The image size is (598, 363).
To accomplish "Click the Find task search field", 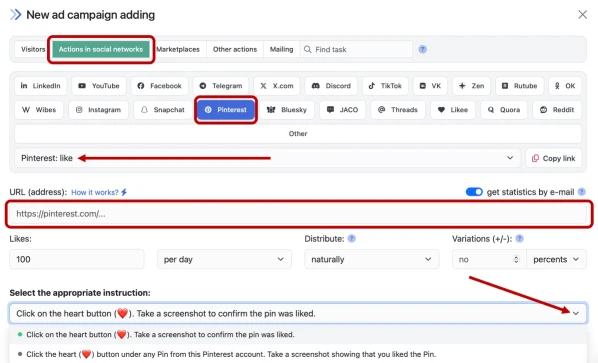I will tap(356, 49).
